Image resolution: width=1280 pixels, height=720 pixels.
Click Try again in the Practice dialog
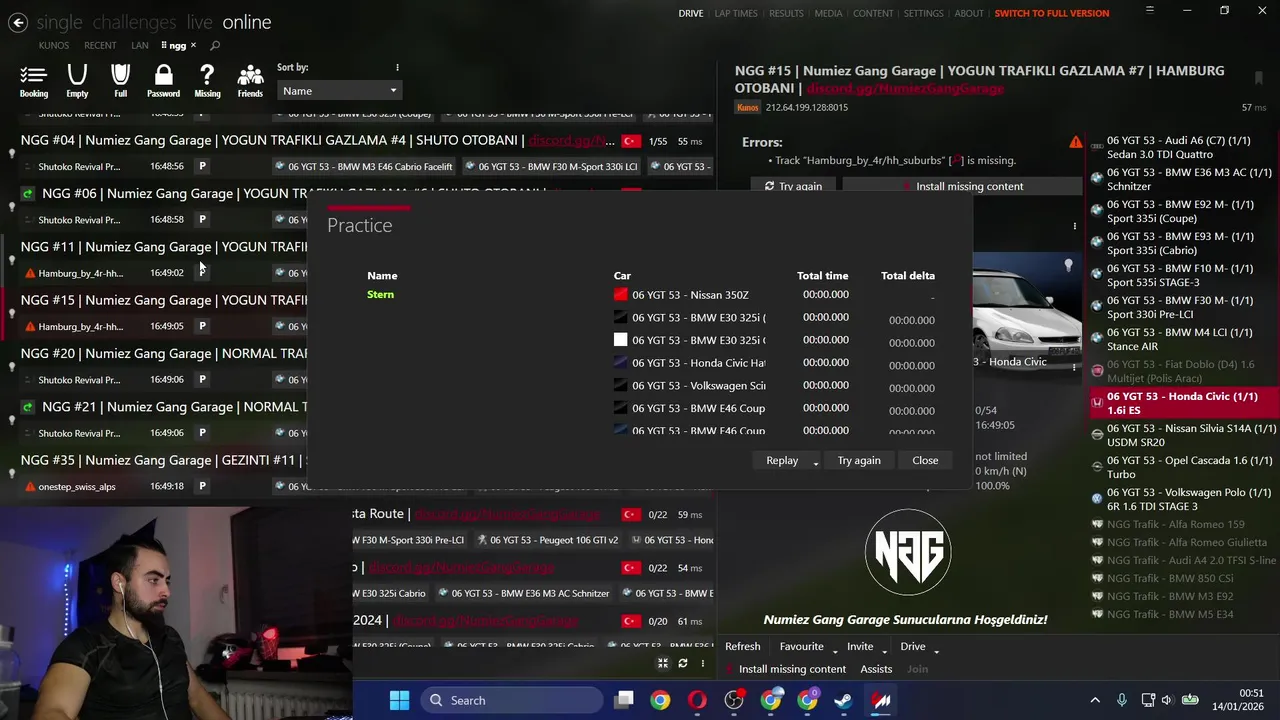[x=859, y=461]
